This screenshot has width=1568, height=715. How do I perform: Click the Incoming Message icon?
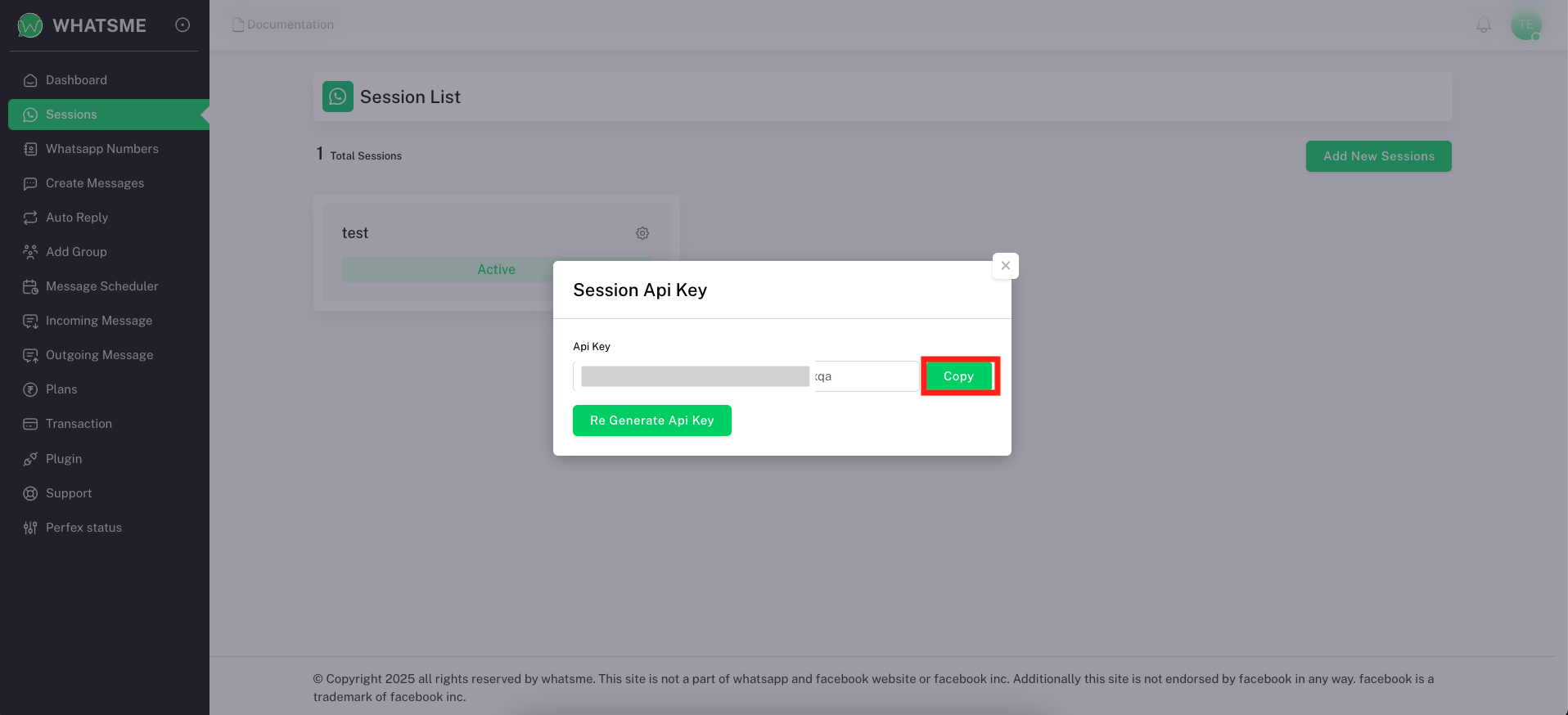30,321
